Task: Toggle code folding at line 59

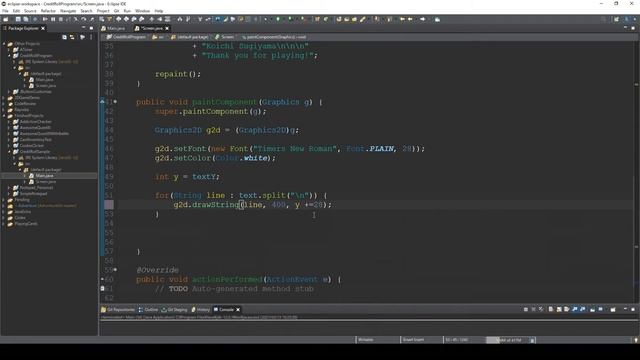Action: 115,269
